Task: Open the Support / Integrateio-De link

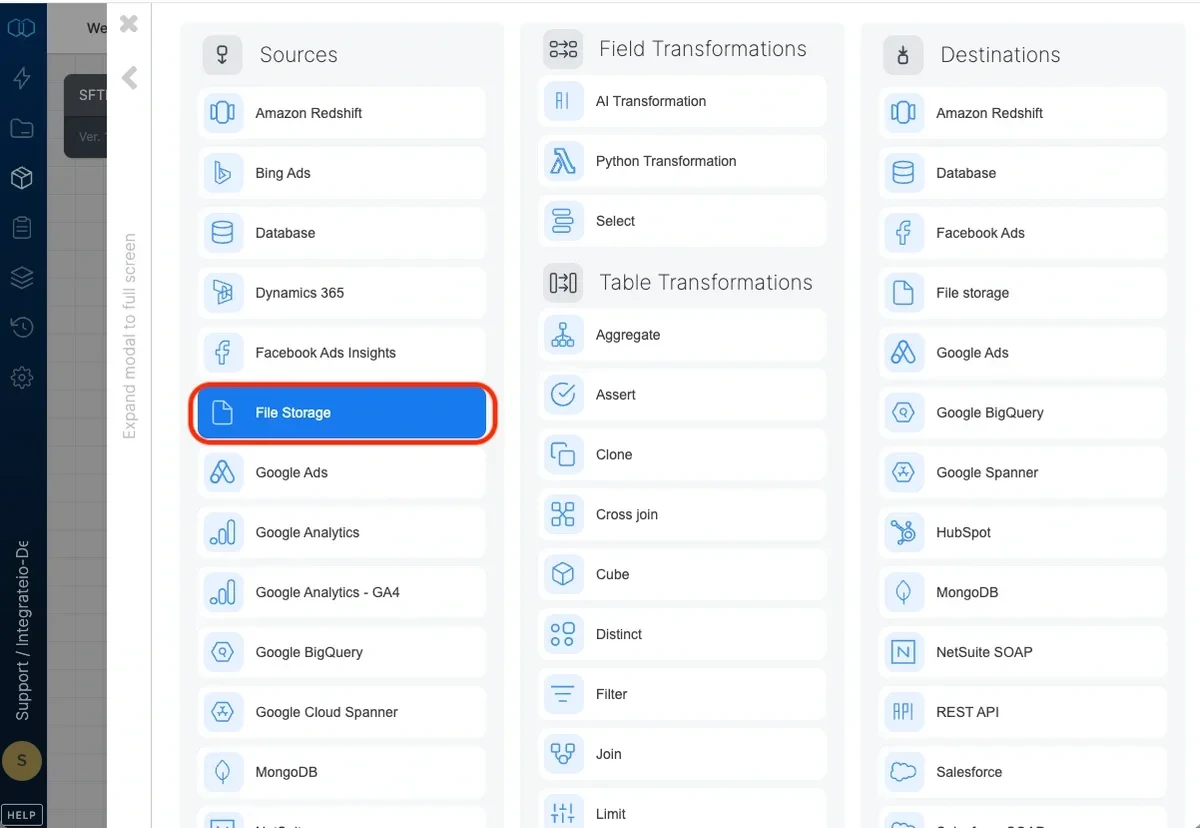Action: (22, 620)
